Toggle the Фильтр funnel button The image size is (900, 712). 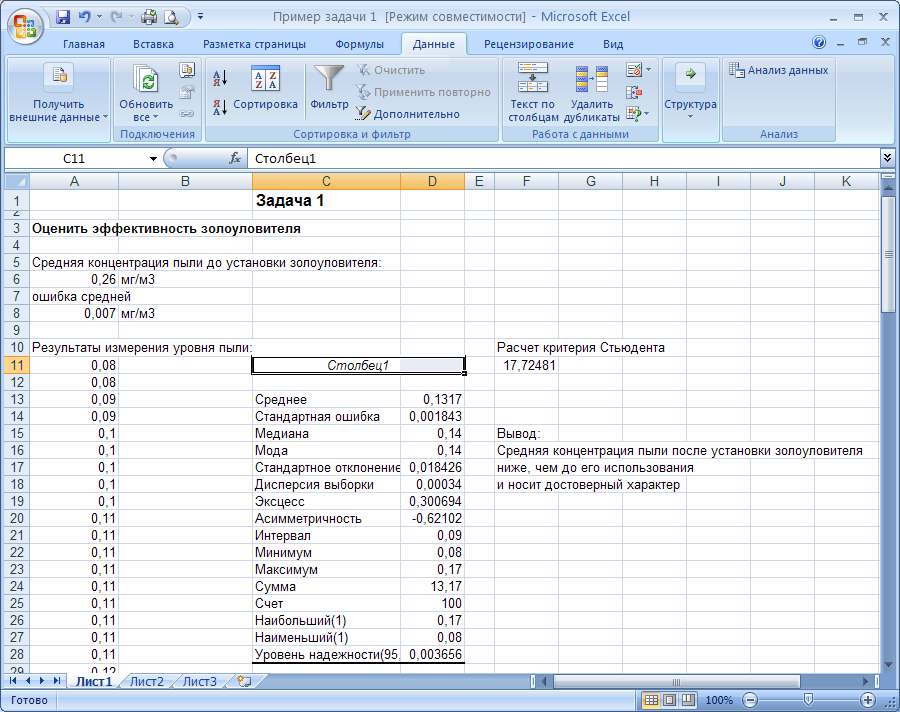(329, 87)
